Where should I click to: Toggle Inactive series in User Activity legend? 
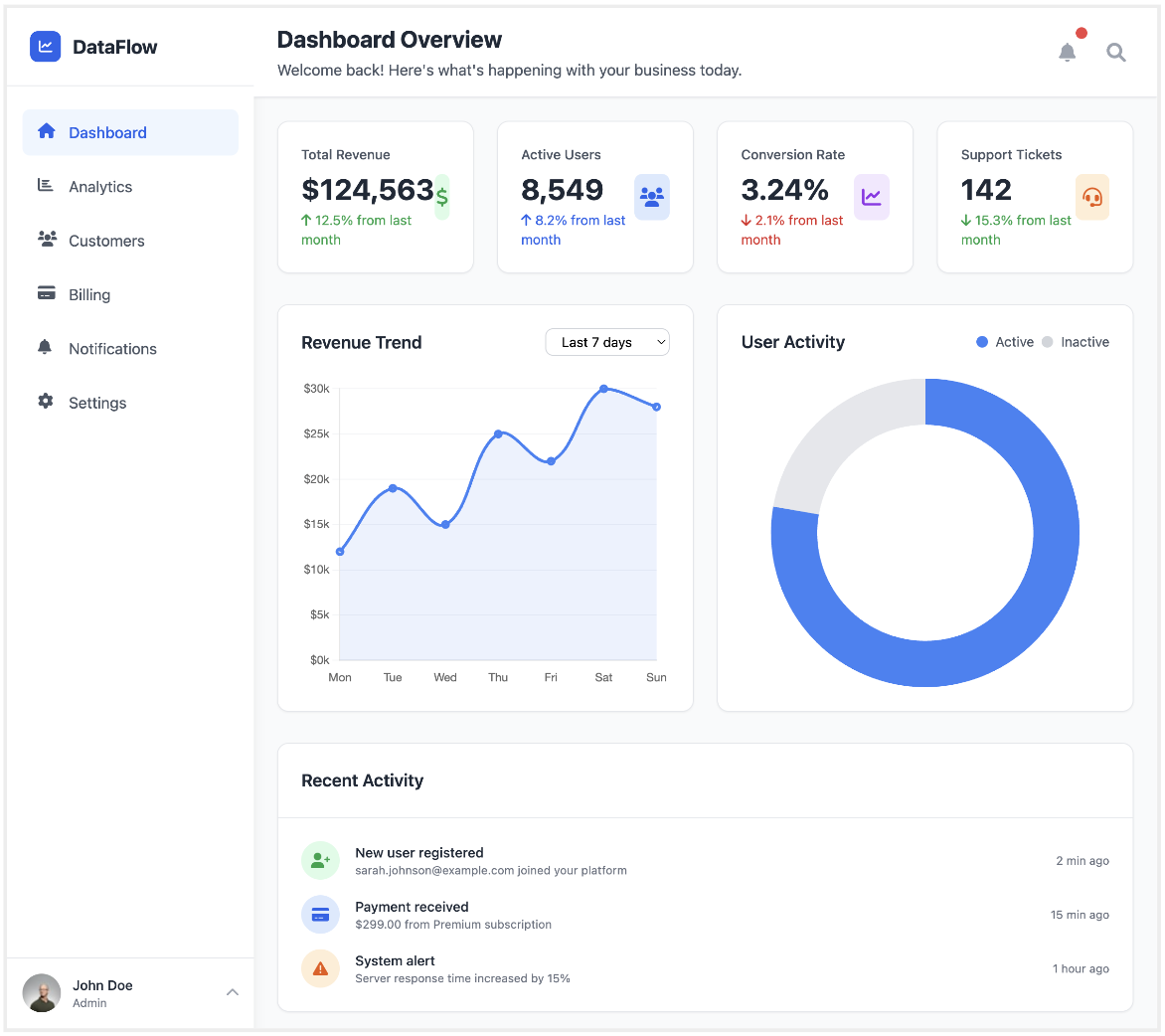tap(1076, 342)
